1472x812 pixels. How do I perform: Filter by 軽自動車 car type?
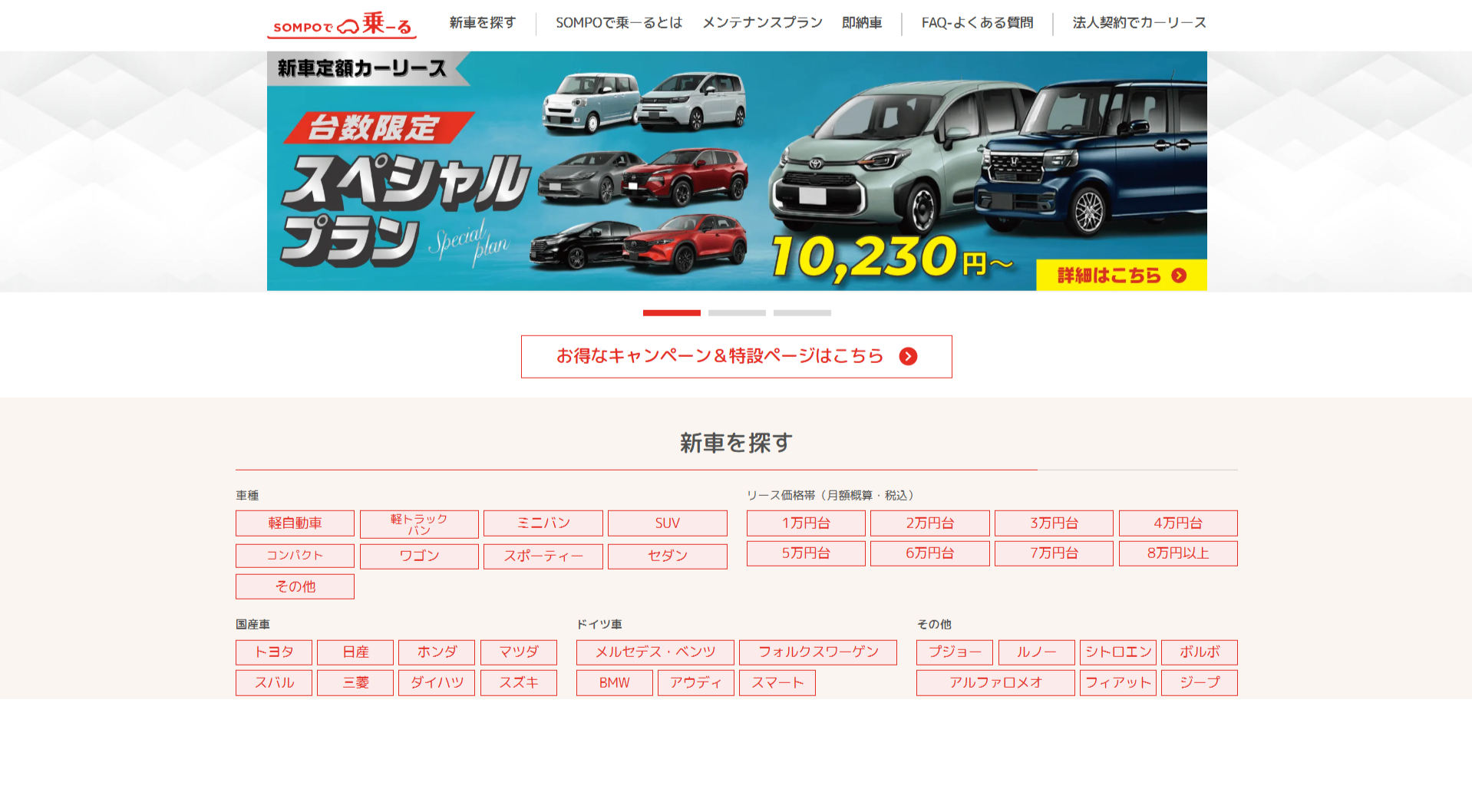pyautogui.click(x=295, y=523)
